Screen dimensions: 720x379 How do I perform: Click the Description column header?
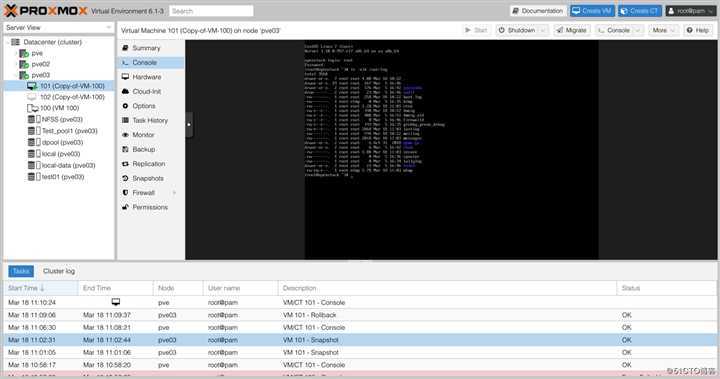tap(447, 288)
